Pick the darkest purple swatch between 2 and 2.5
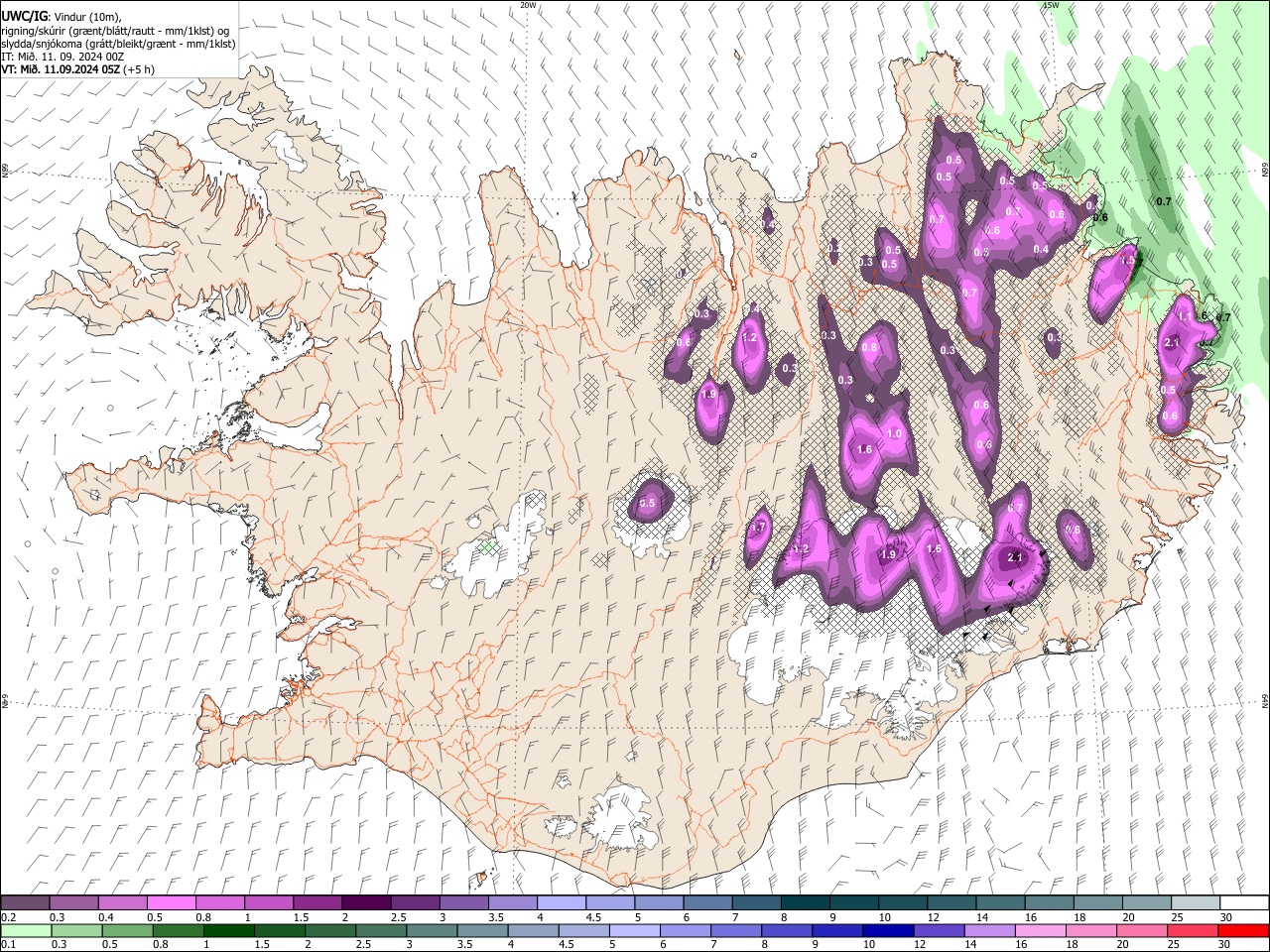This screenshot has height=952, width=1270. pos(366,902)
